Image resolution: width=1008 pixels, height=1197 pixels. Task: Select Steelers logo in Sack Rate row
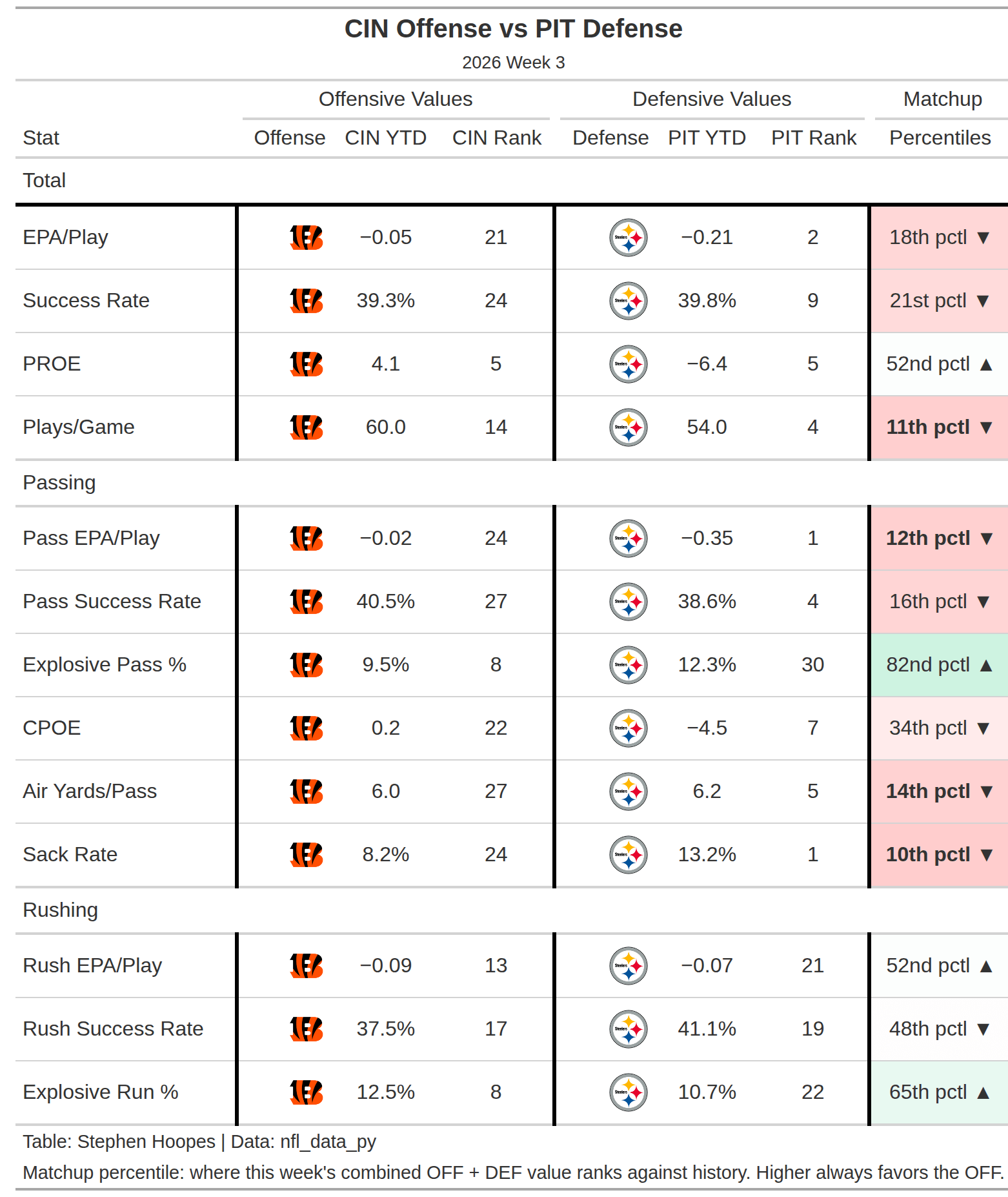pos(628,855)
